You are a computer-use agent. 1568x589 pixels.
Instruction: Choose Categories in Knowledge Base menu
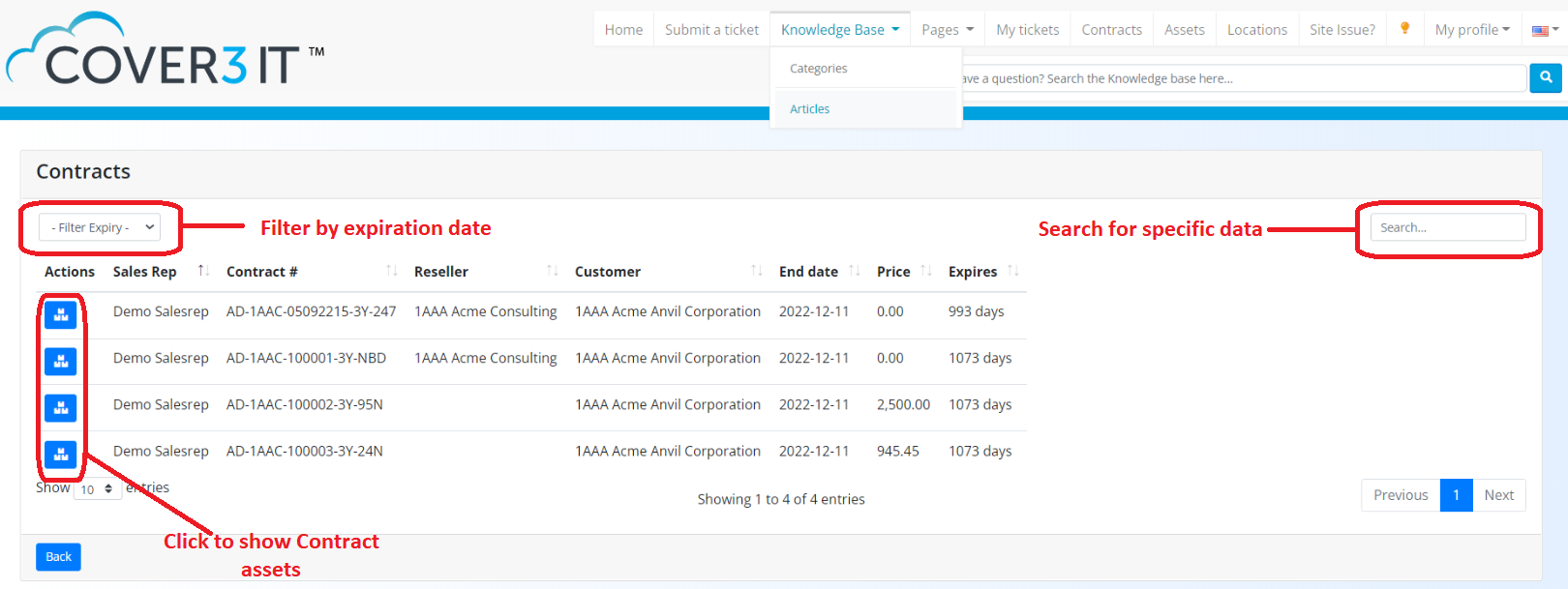818,69
